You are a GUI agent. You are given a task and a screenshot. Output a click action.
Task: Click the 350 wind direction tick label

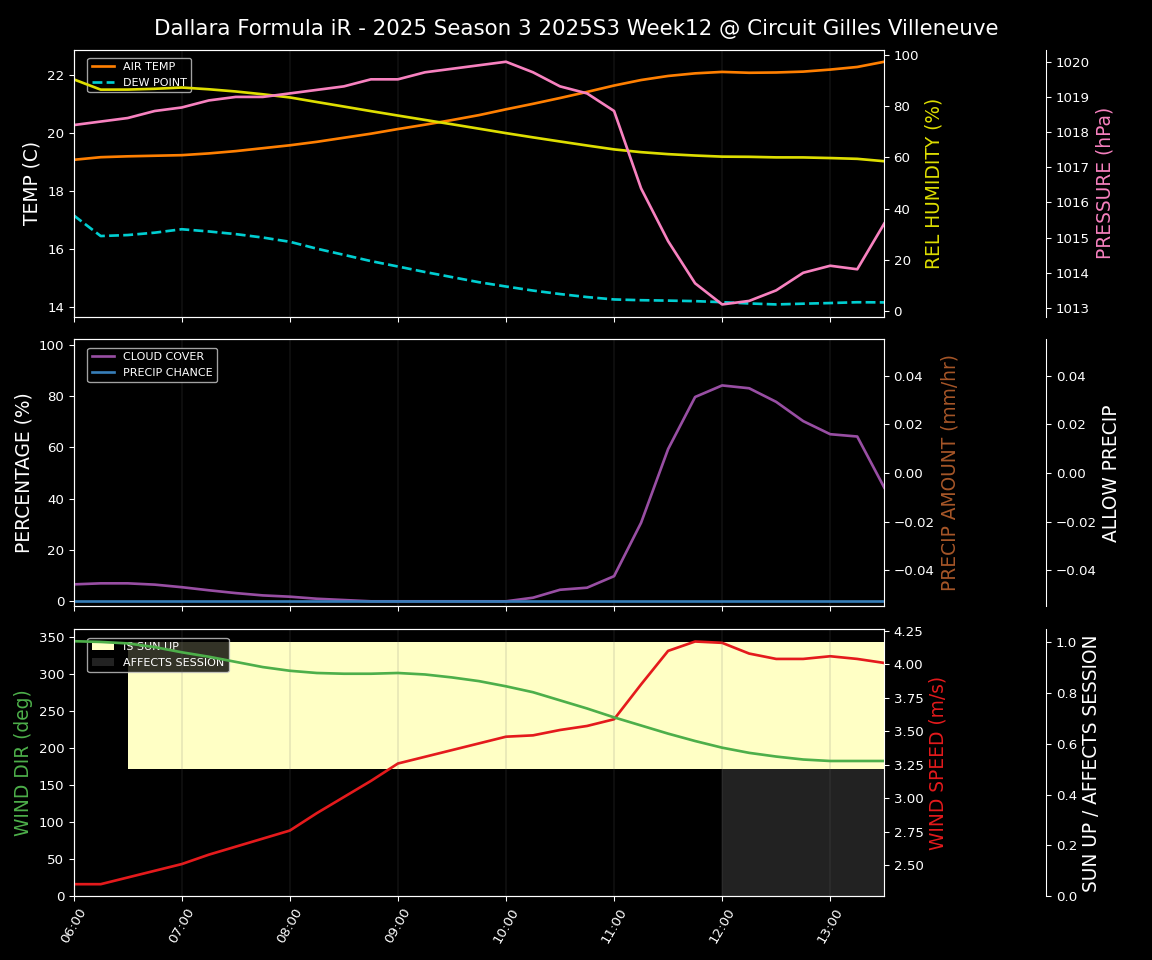(53, 638)
